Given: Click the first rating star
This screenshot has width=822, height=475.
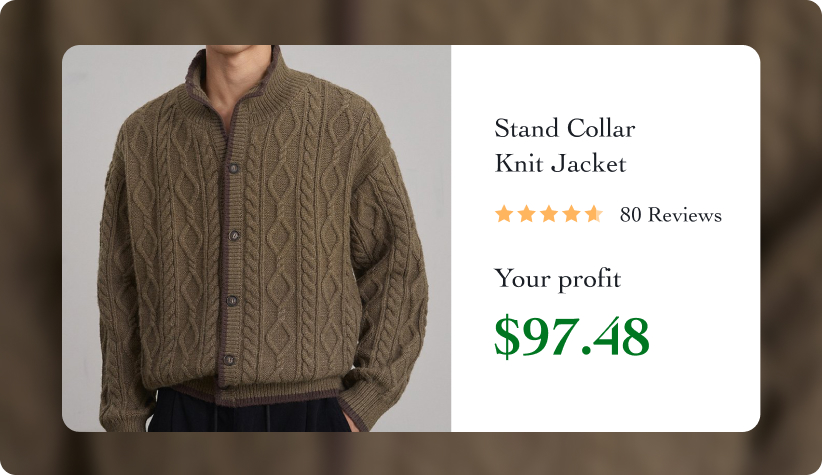Looking at the screenshot, I should 504,214.
